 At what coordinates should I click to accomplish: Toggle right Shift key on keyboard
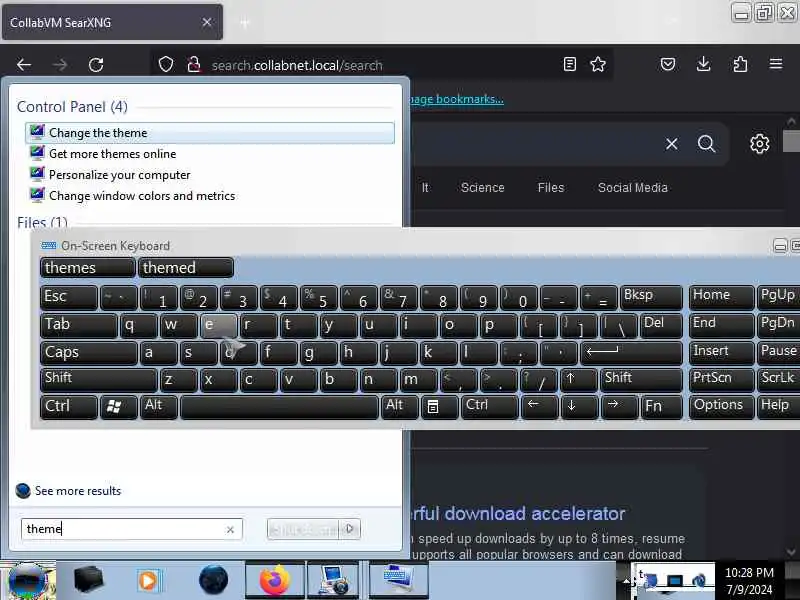[x=641, y=380]
